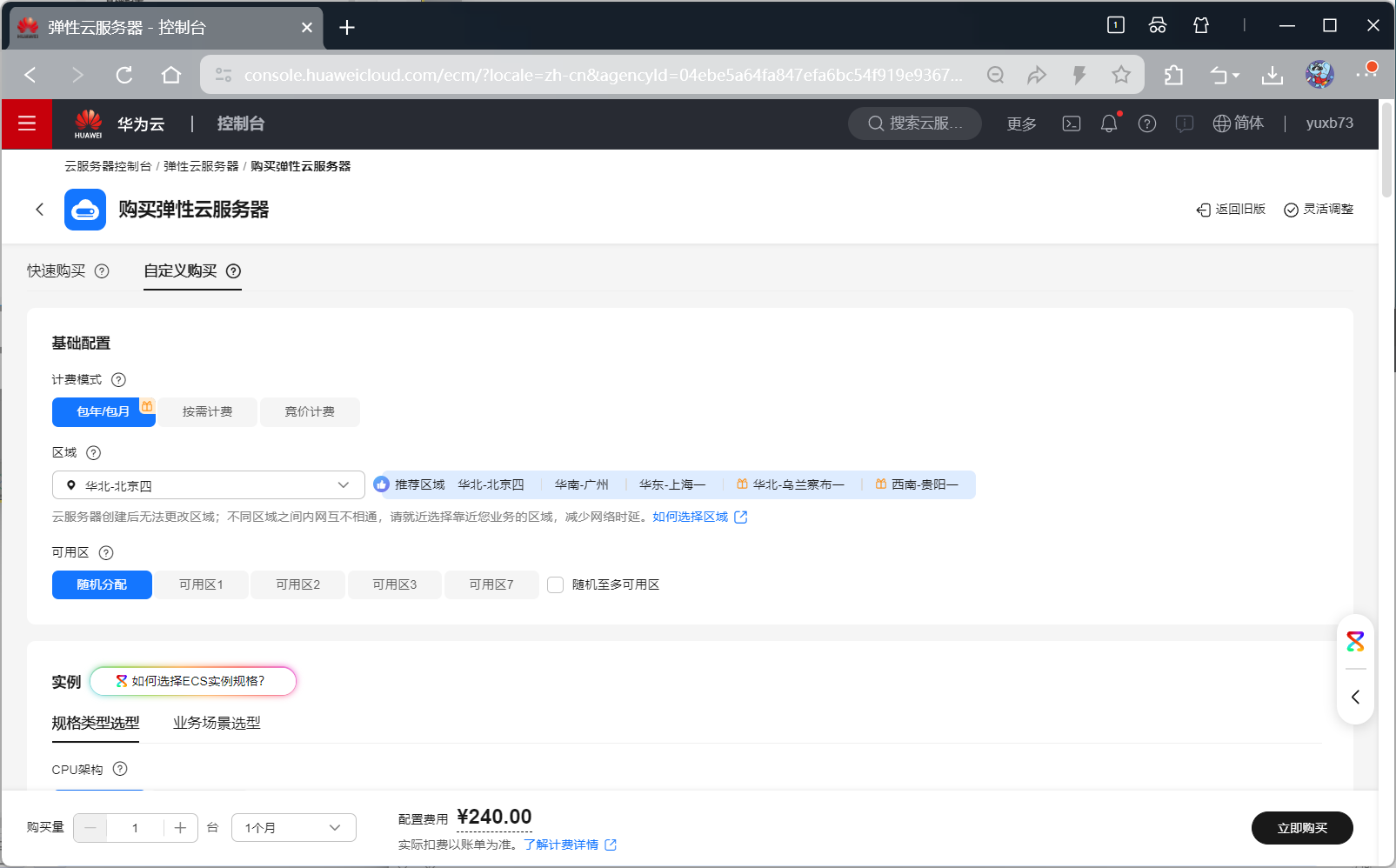Open the notifications bell

click(1109, 124)
